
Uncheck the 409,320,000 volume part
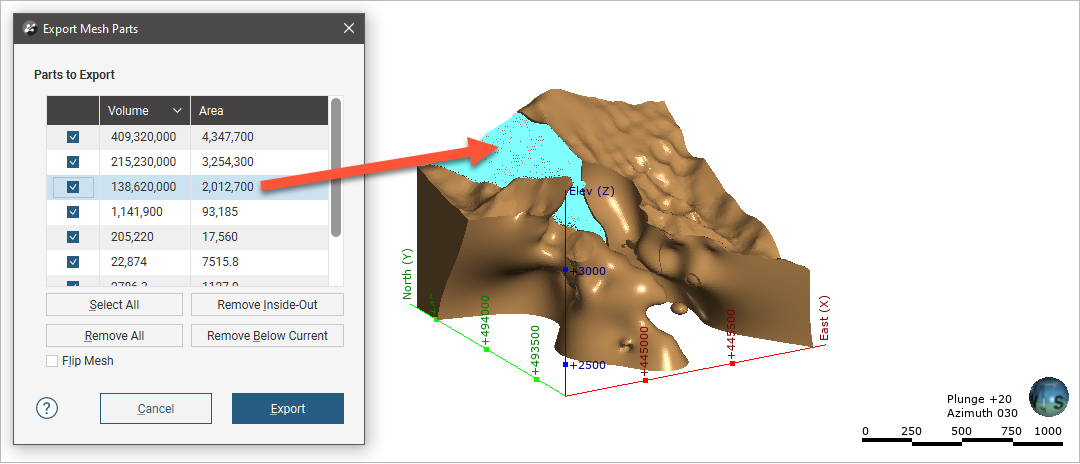[73, 136]
